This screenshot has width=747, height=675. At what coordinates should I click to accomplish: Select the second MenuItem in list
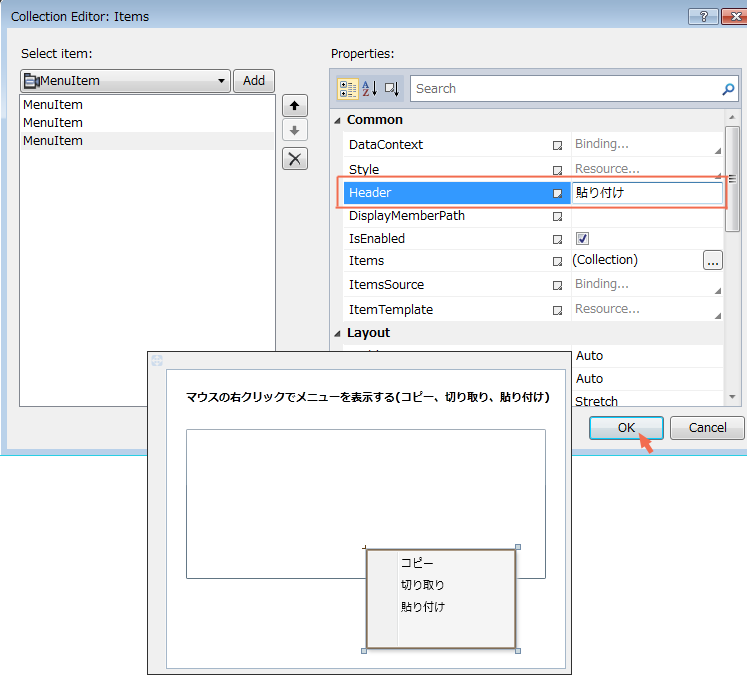(x=147, y=123)
